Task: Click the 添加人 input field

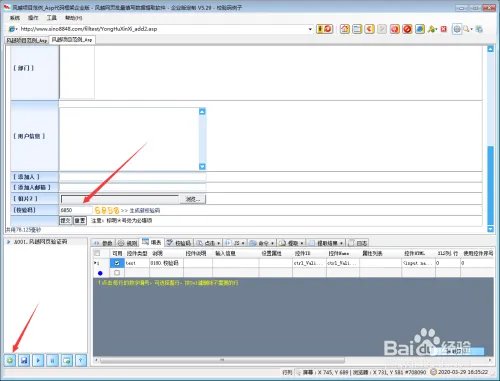Action: coord(133,177)
